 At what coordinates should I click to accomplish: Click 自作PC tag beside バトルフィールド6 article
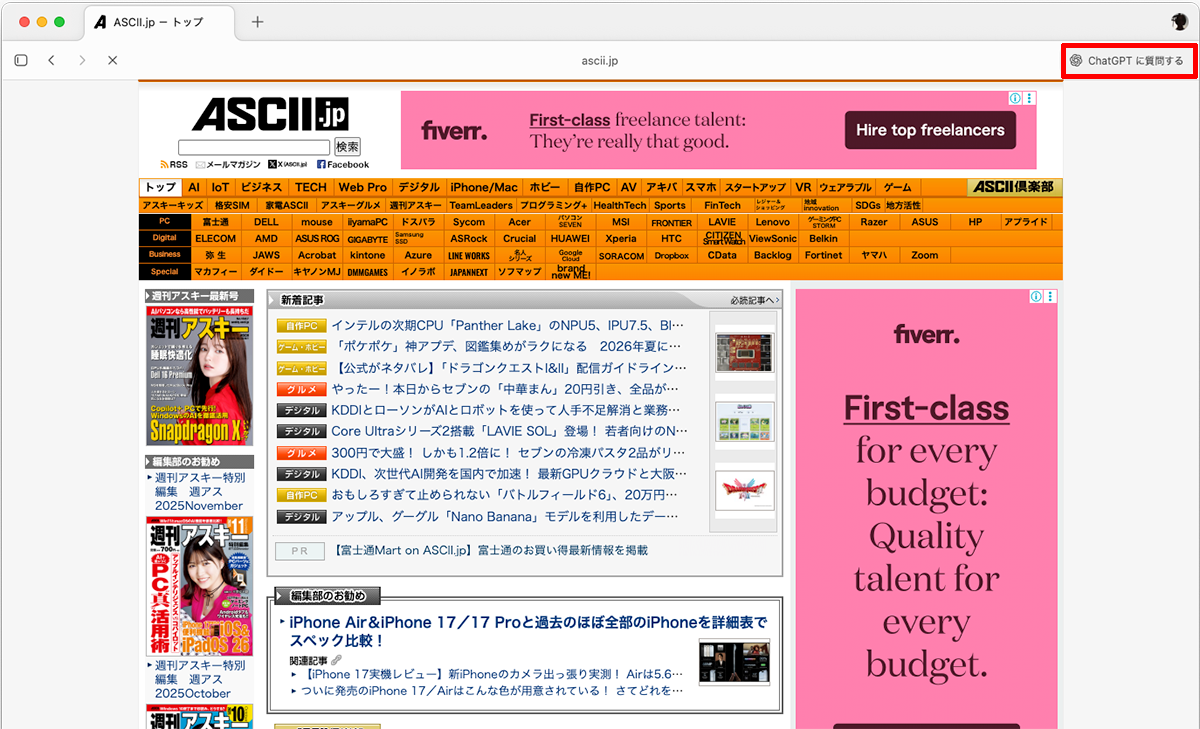[302, 495]
